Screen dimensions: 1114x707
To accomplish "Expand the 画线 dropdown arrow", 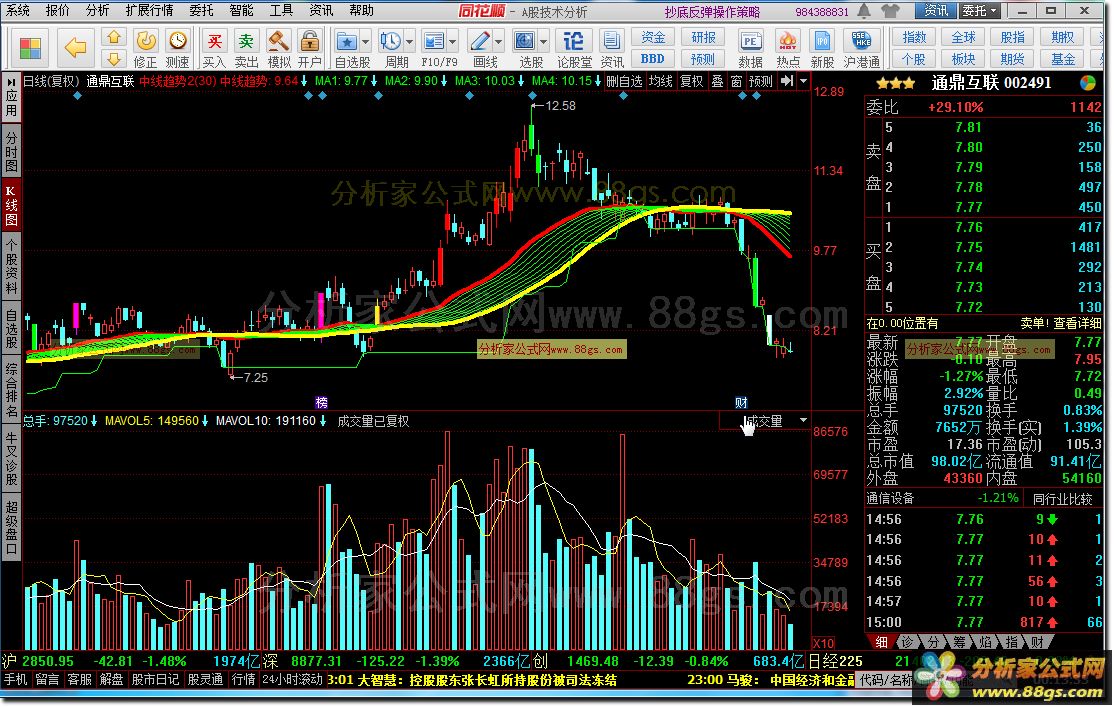I will pos(499,41).
